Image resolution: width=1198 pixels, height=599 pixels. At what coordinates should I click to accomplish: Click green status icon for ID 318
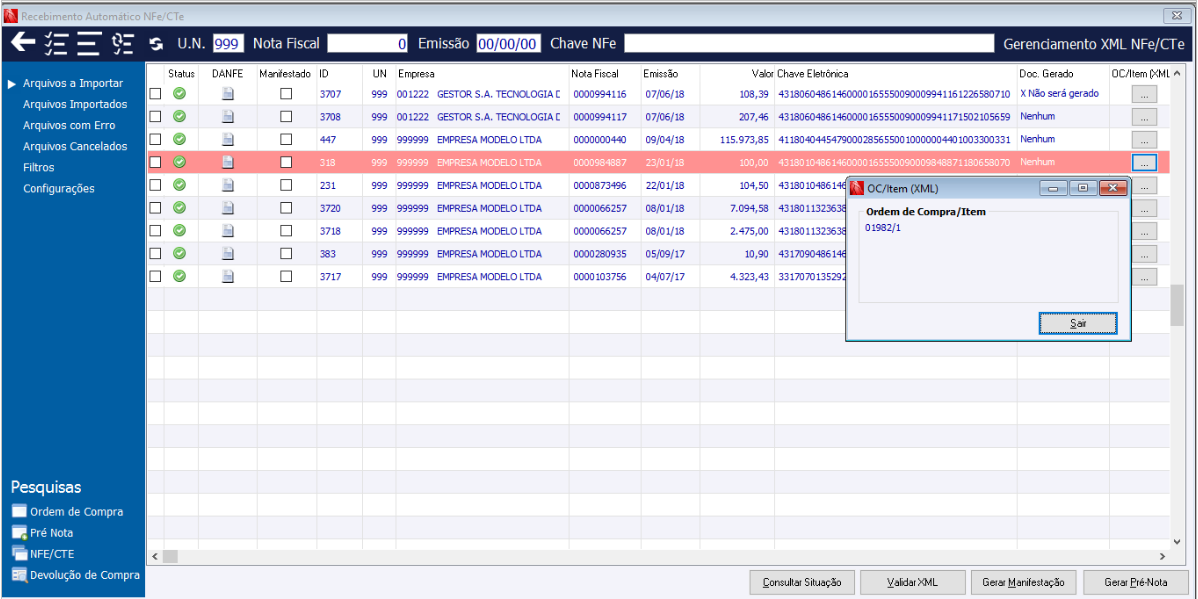180,162
